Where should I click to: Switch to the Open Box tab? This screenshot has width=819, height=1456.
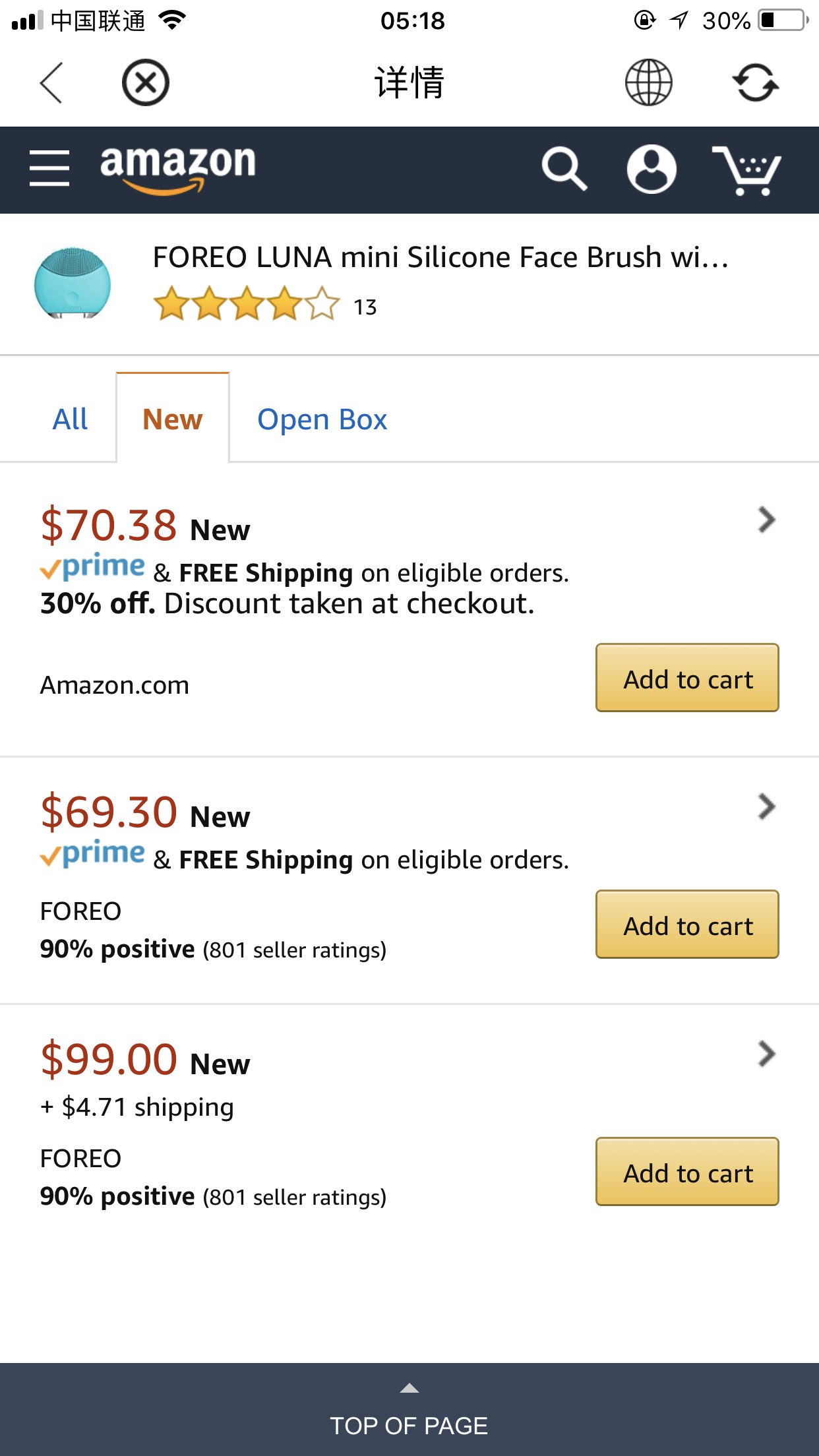322,419
